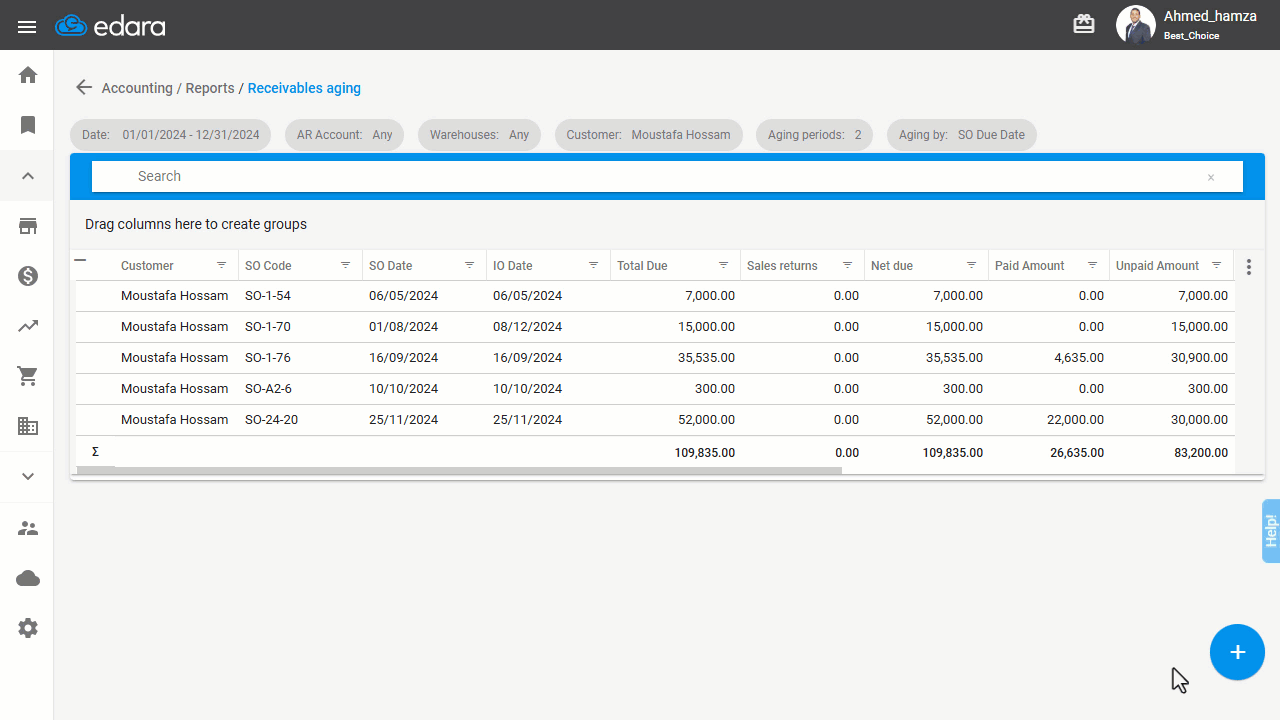Open Ahmed_hamza profile avatar
The width and height of the screenshot is (1280, 720).
point(1135,25)
